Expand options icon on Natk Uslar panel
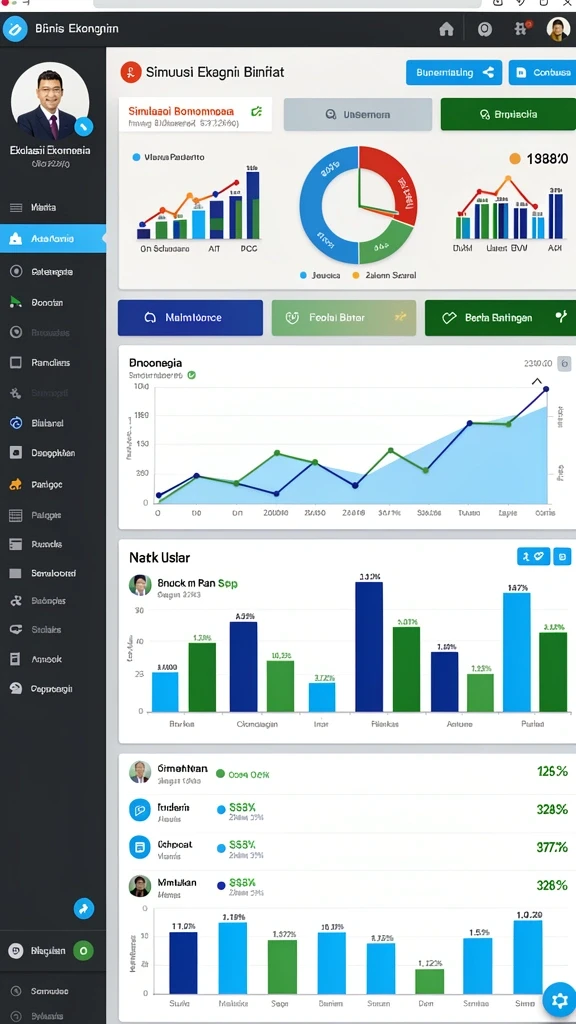This screenshot has height=1024, width=576. click(x=562, y=556)
